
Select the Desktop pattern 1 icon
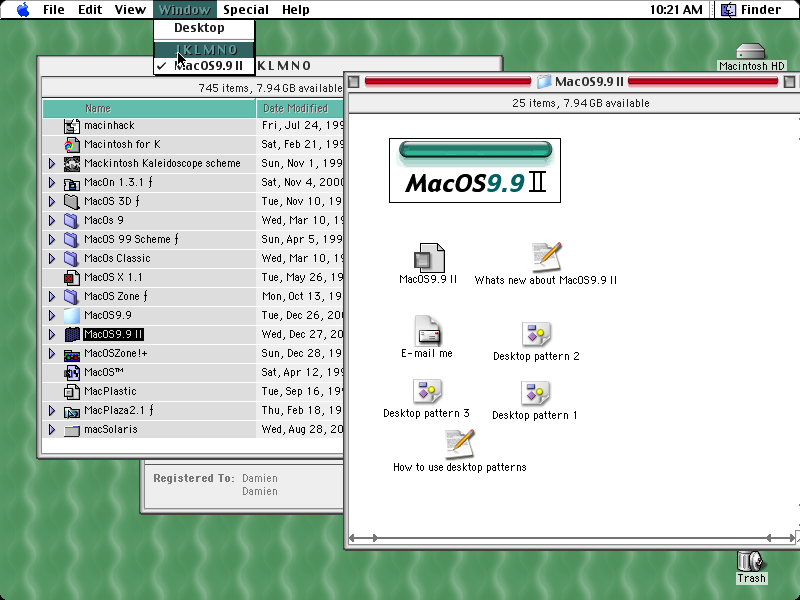[x=535, y=393]
